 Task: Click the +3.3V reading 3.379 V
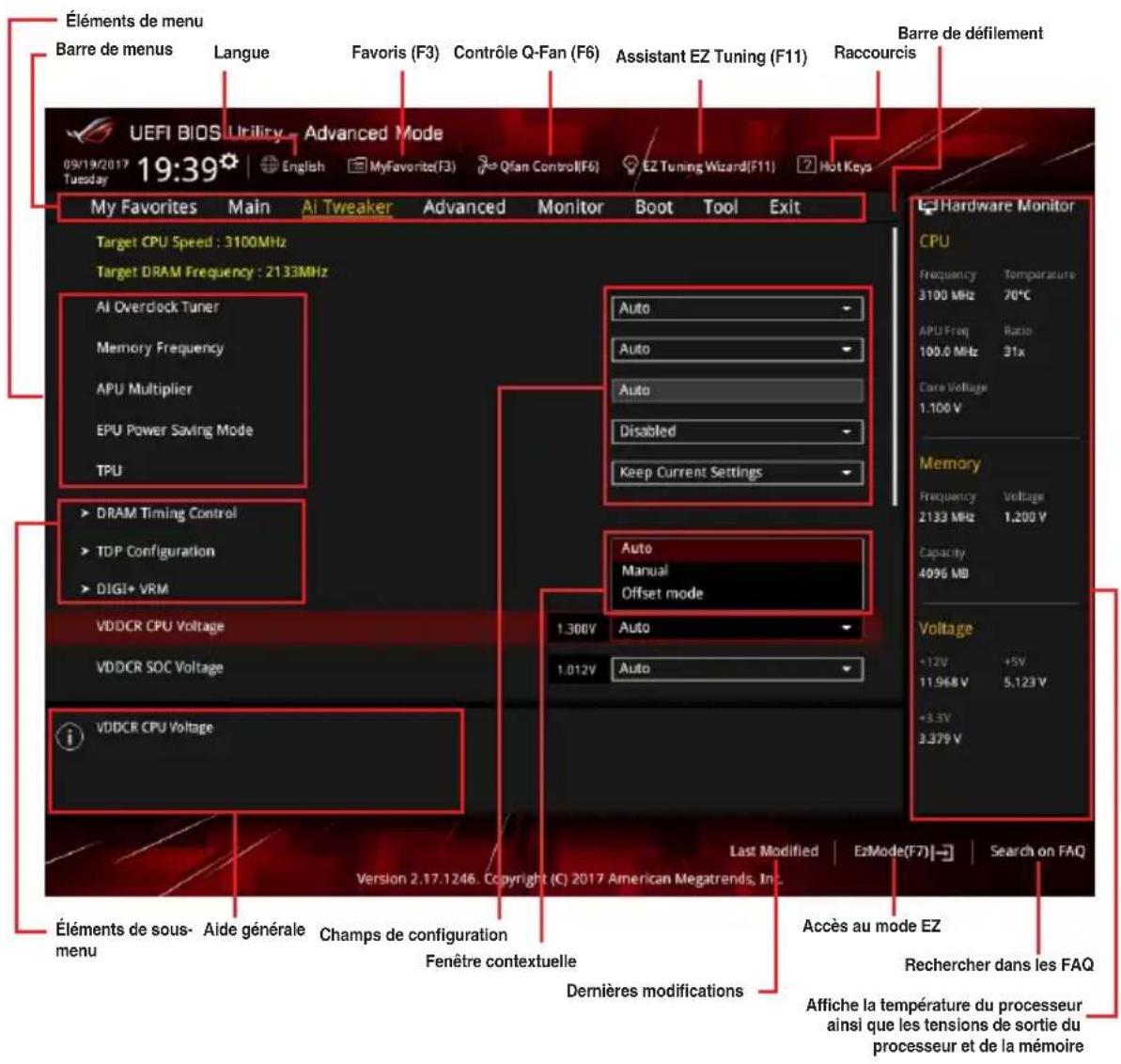(941, 739)
